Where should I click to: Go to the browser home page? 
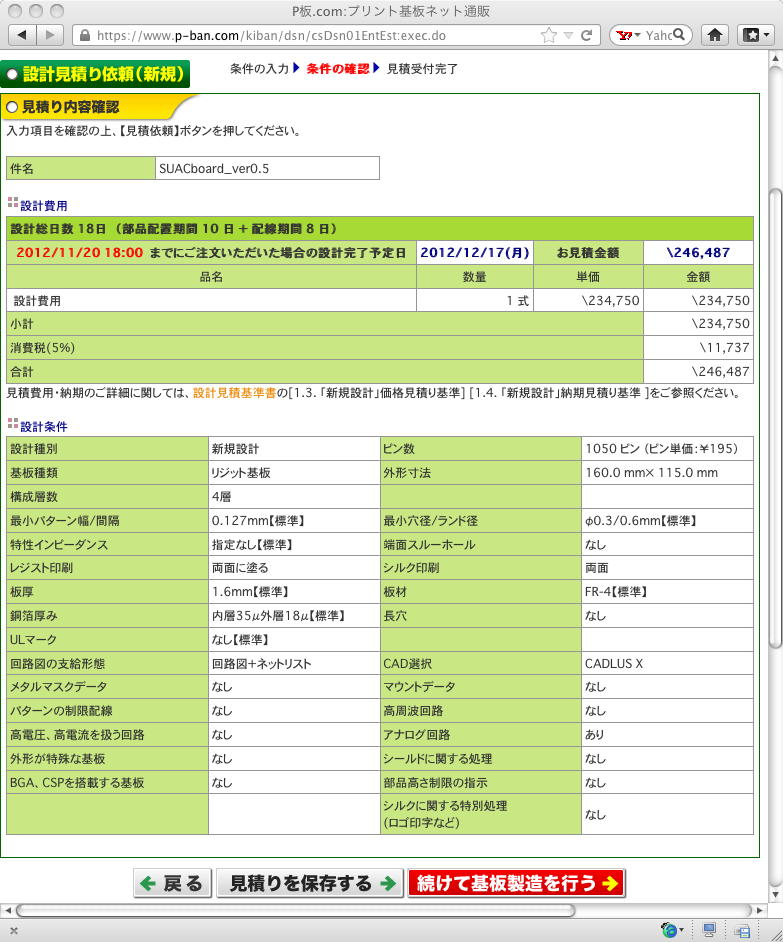click(x=714, y=35)
